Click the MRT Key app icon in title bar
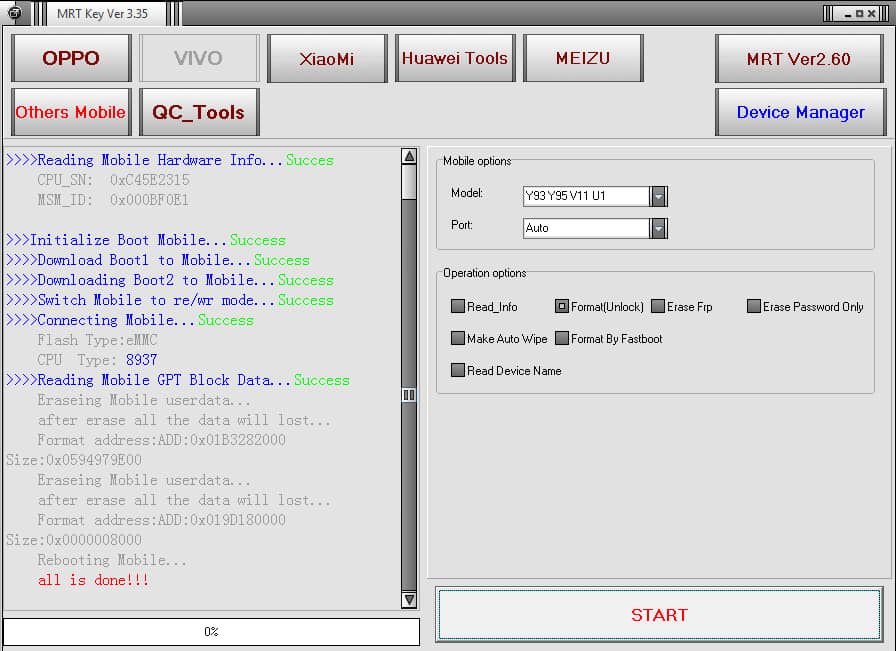Image resolution: width=896 pixels, height=651 pixels. tap(14, 13)
